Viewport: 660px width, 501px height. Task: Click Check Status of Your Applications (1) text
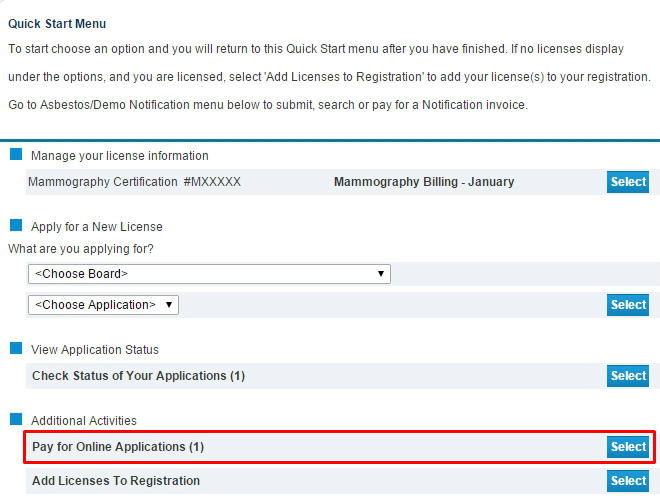point(138,376)
